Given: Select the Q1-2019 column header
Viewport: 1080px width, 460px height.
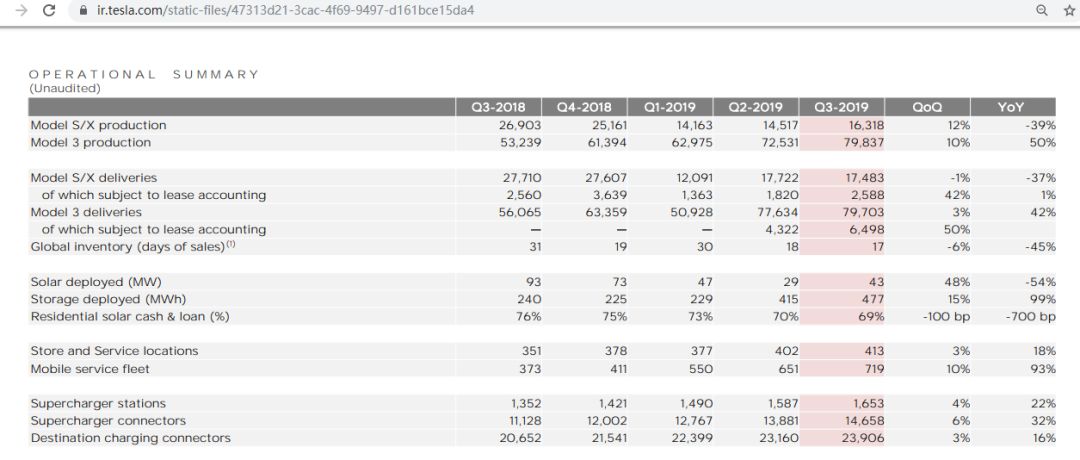Looking at the screenshot, I should 669,107.
